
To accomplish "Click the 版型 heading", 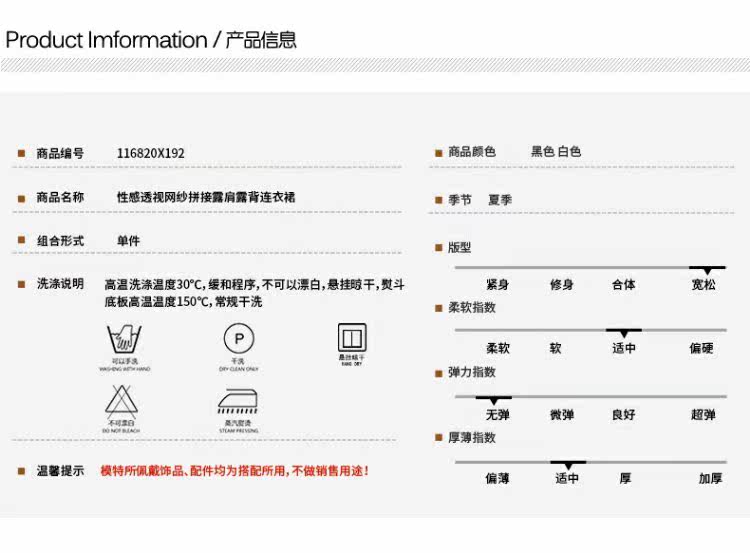I will (460, 247).
